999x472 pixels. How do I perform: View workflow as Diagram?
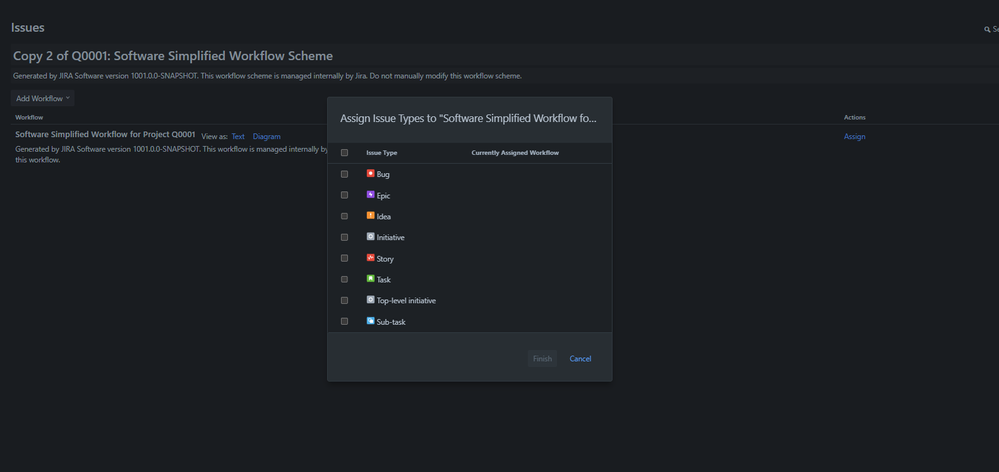pyautogui.click(x=266, y=136)
